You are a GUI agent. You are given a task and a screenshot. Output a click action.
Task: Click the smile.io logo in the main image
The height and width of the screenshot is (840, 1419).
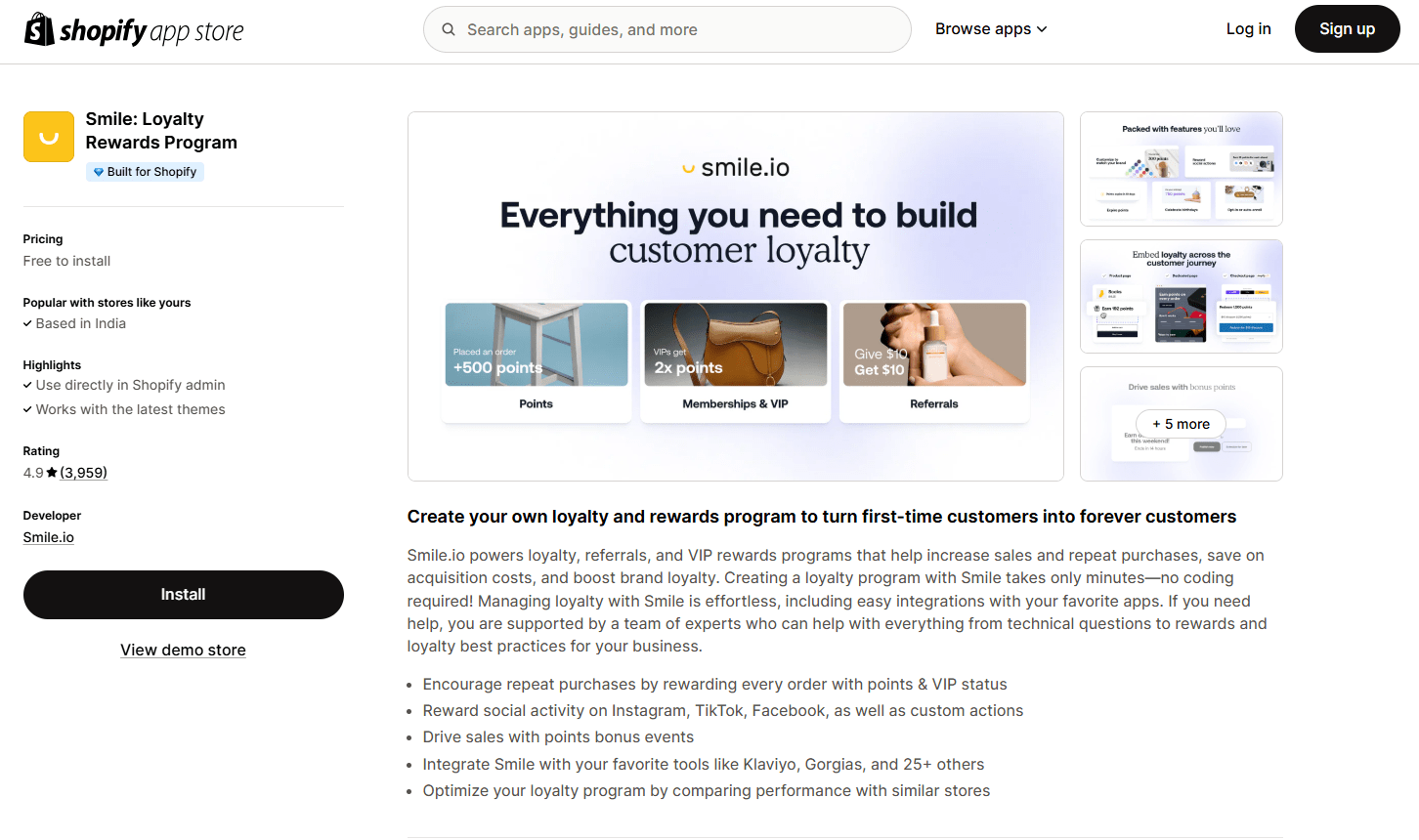pos(736,168)
